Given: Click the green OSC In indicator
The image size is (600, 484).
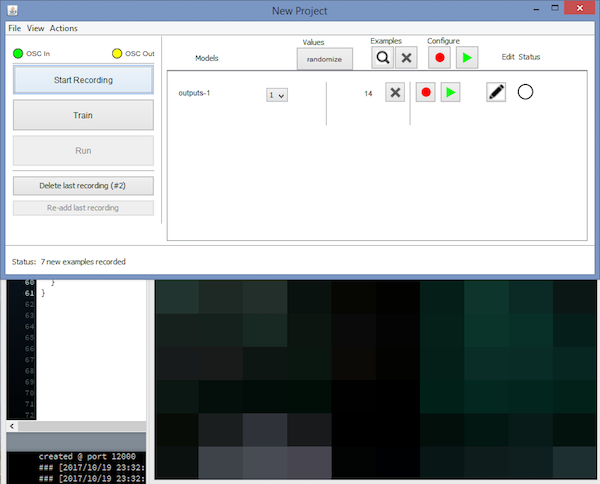Looking at the screenshot, I should [18, 53].
